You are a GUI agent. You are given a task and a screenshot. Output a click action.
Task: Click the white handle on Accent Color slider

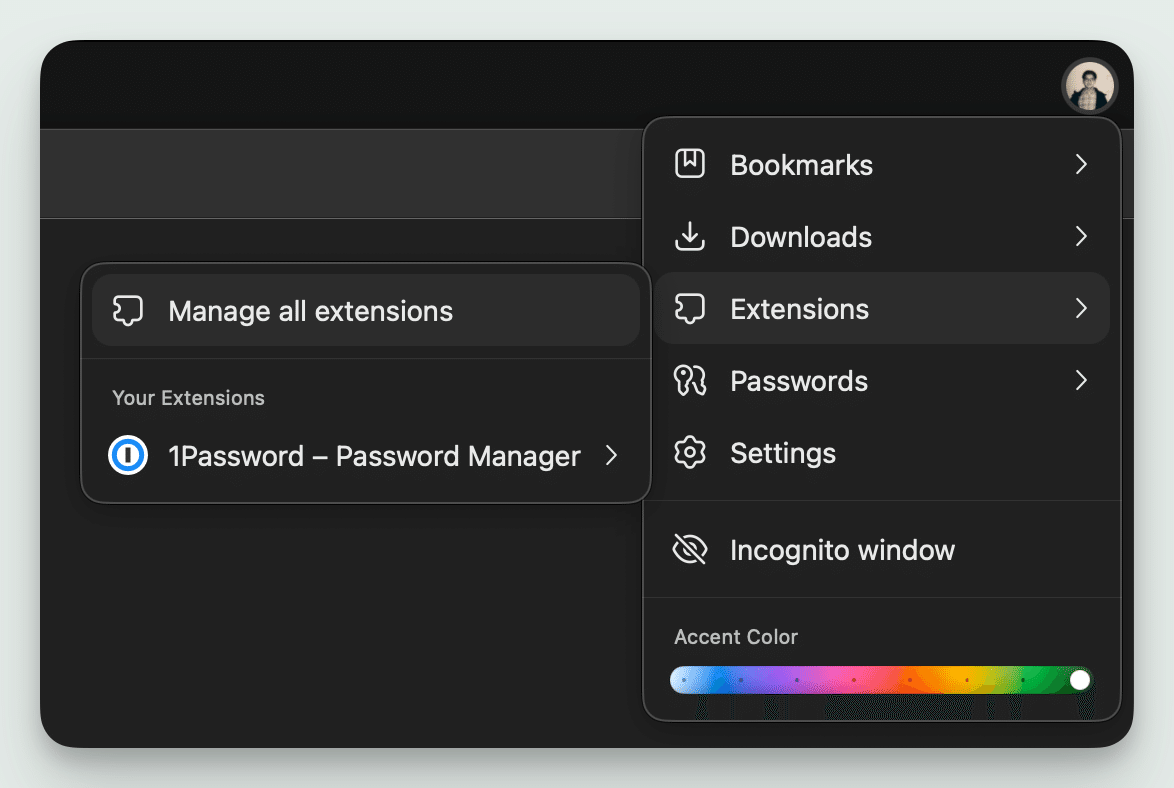click(x=1079, y=680)
